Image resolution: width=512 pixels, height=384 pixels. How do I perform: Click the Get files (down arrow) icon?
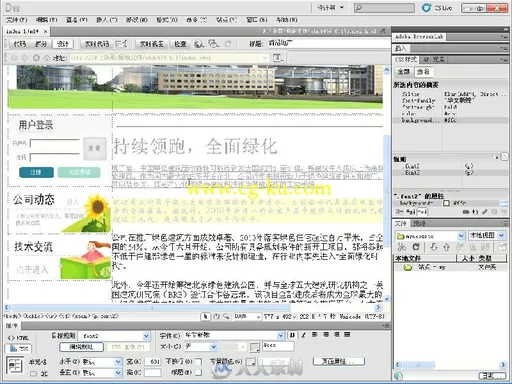[433, 247]
